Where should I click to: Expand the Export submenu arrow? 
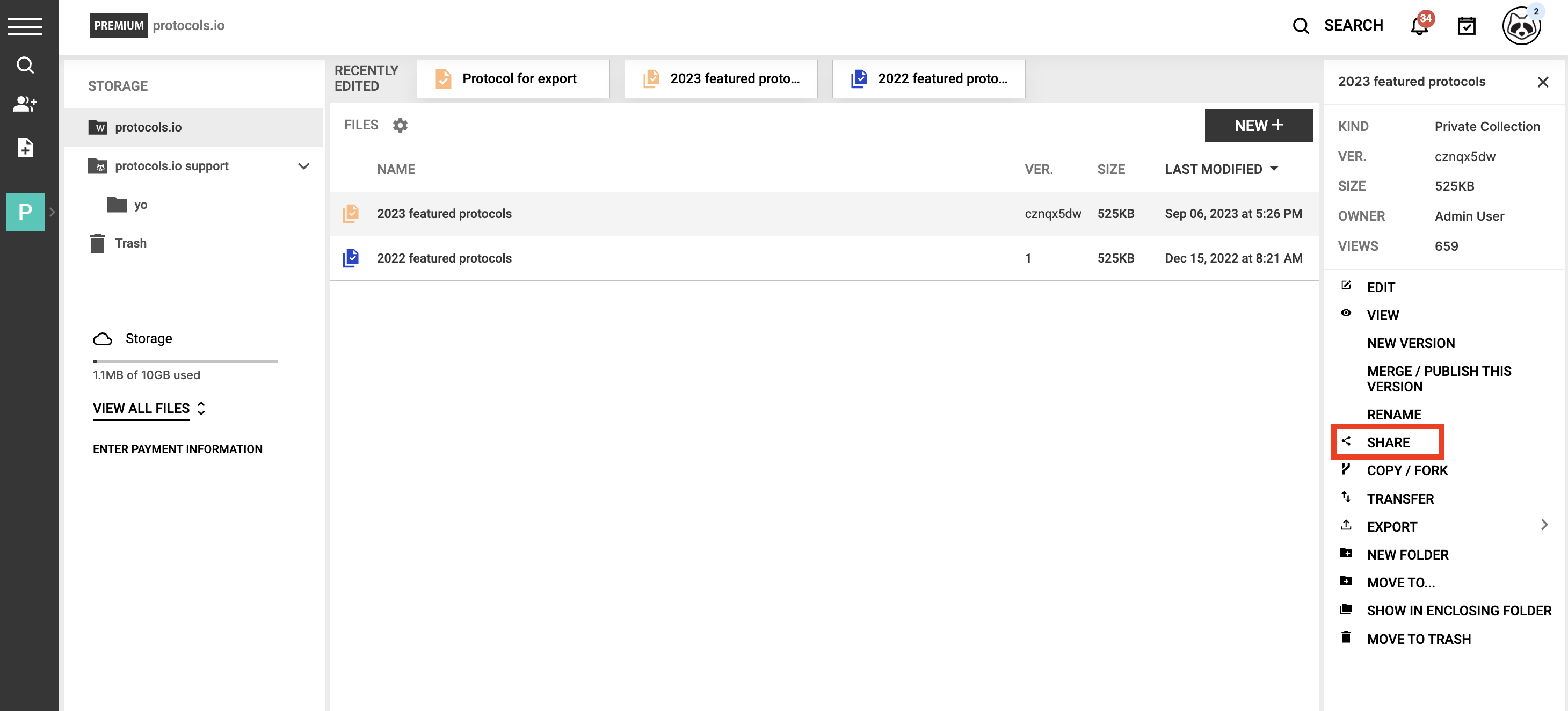click(1544, 525)
